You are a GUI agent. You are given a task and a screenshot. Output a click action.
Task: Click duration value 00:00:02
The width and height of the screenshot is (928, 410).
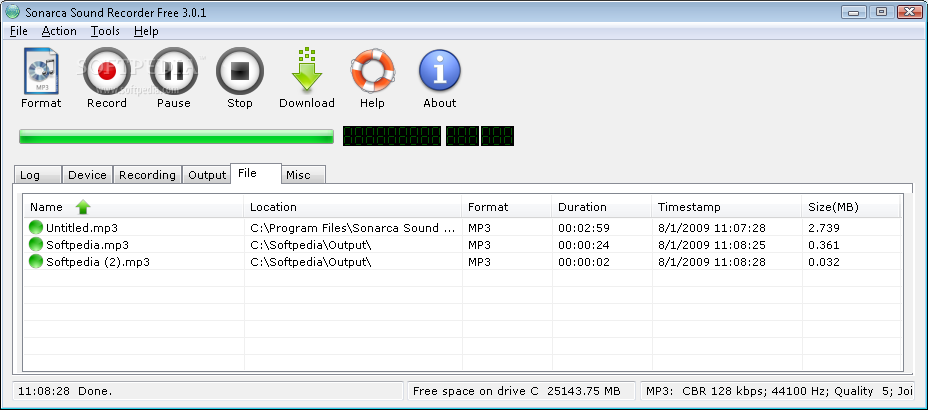coord(584,262)
